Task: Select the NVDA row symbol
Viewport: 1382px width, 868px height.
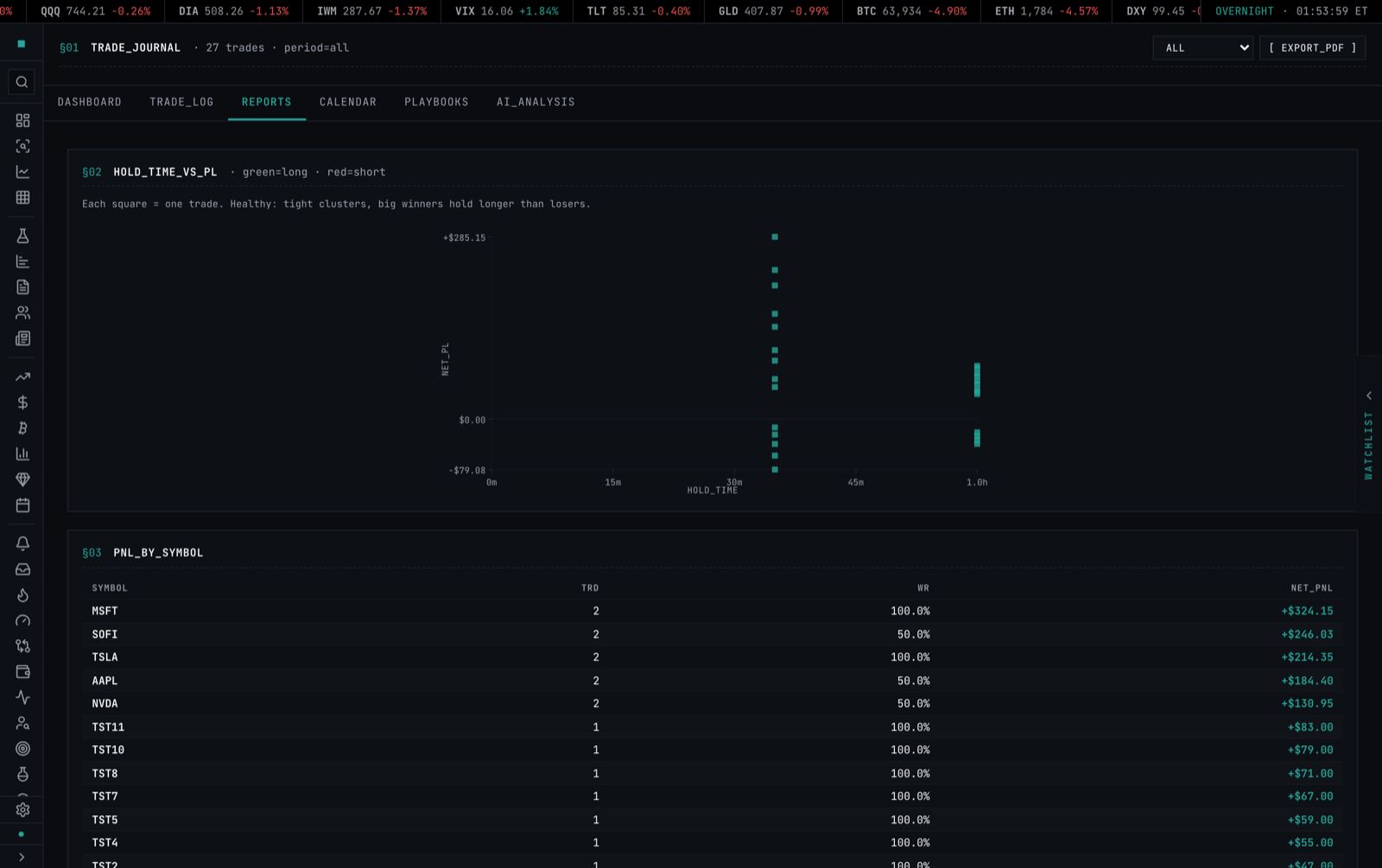Action: 105,704
